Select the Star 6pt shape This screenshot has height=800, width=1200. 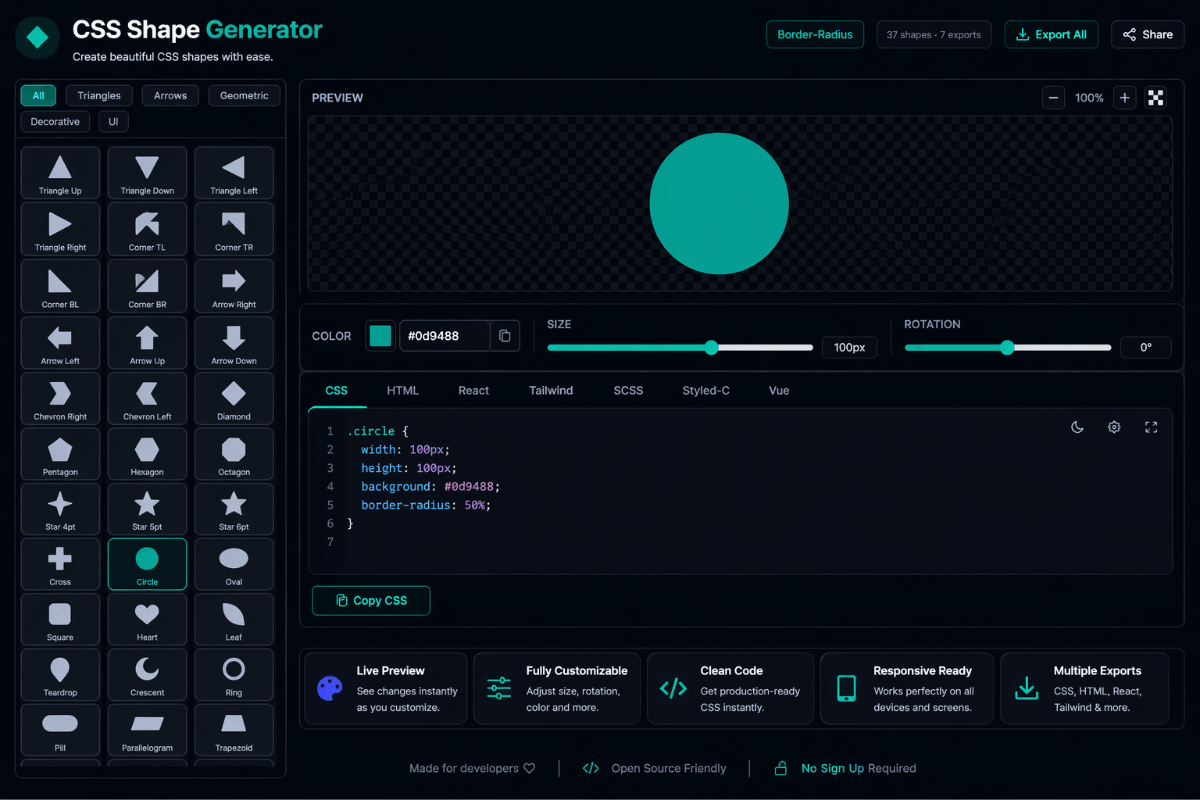(x=234, y=509)
